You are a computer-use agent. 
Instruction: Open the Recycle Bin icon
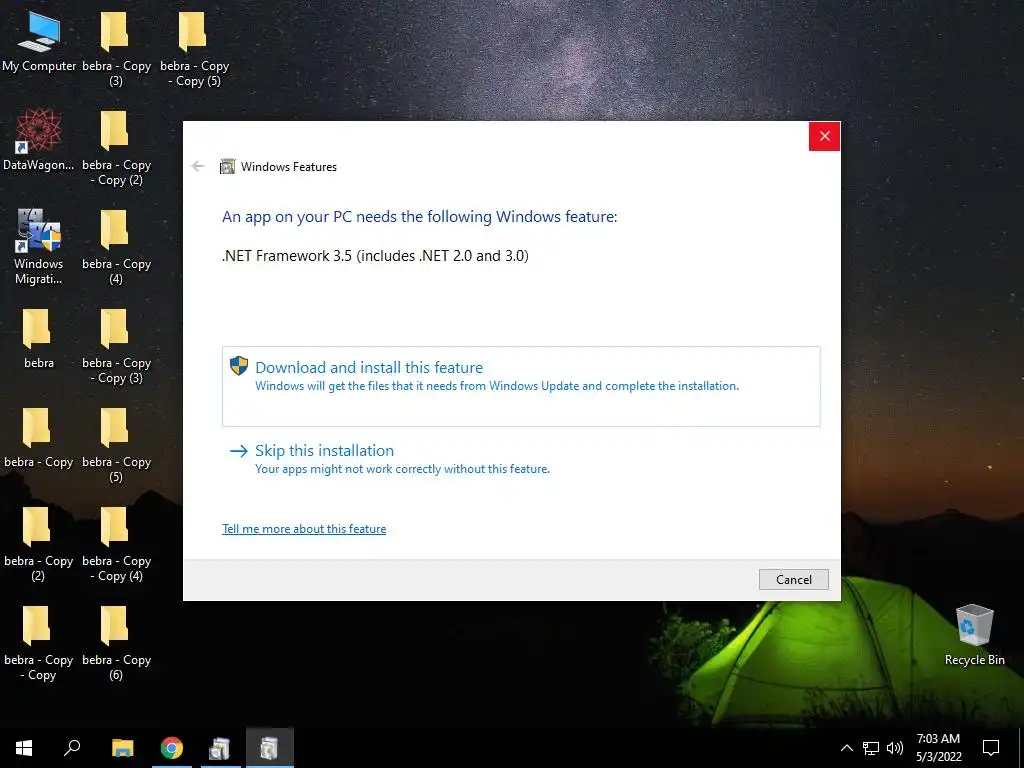(x=974, y=634)
